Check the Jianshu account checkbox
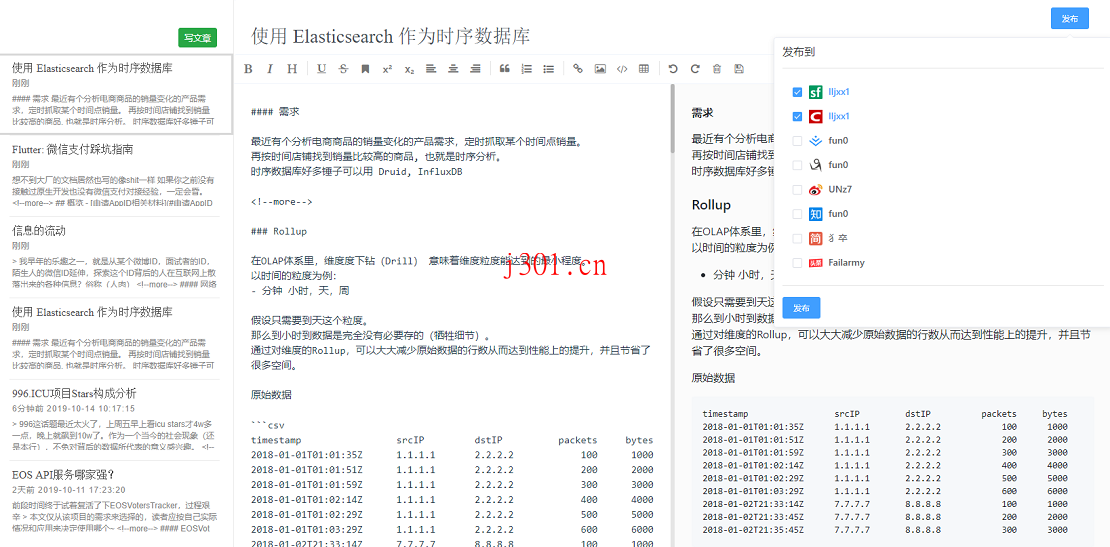This screenshot has height=547, width=1110. [x=797, y=238]
